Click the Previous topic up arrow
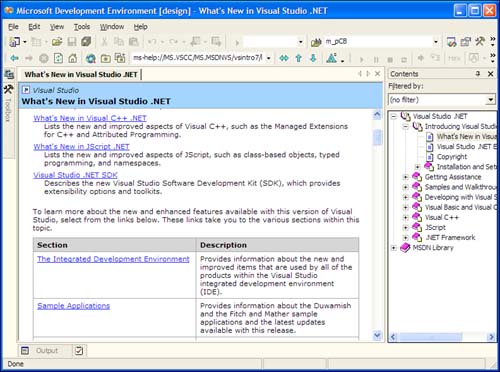The width and height of the screenshot is (500, 372). (299, 58)
